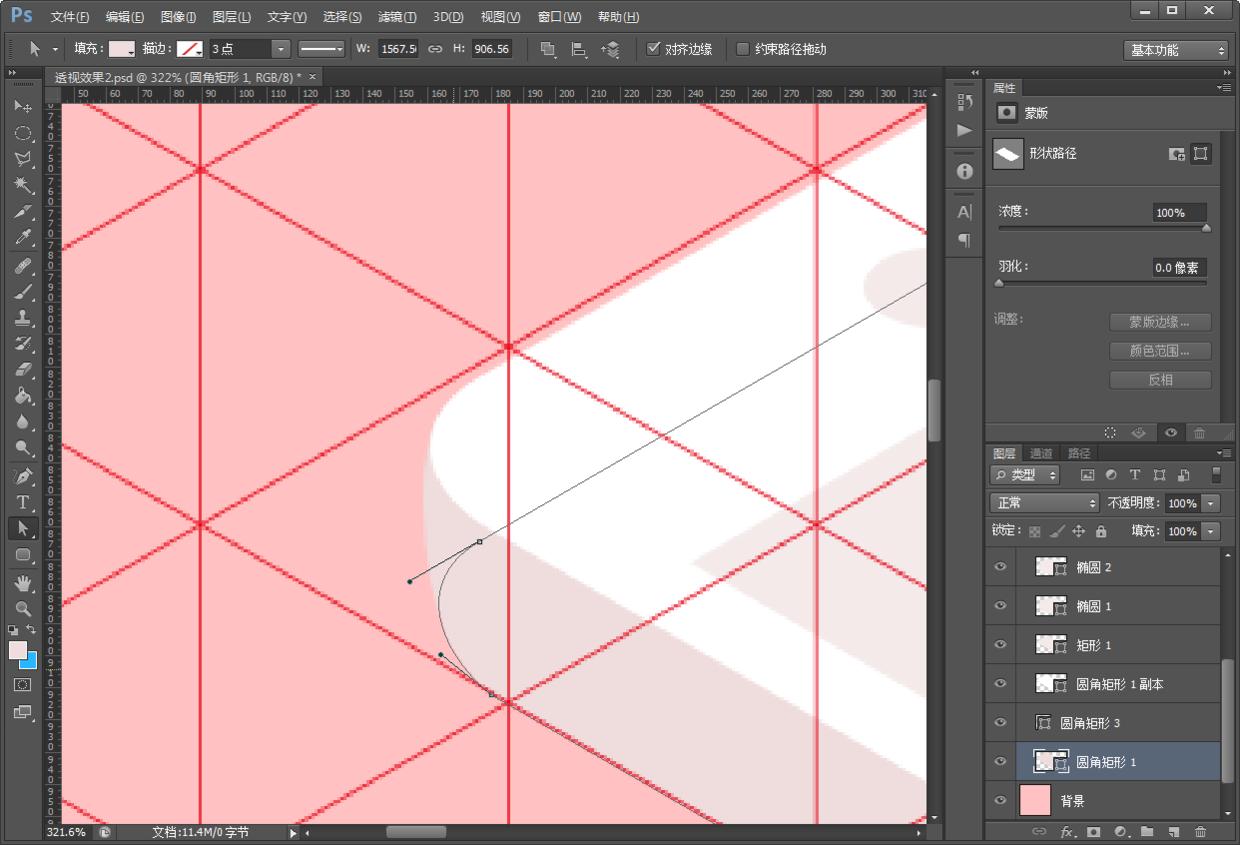Image resolution: width=1240 pixels, height=845 pixels.
Task: Expand the stroke width 3 点 dropdown
Action: pos(281,49)
